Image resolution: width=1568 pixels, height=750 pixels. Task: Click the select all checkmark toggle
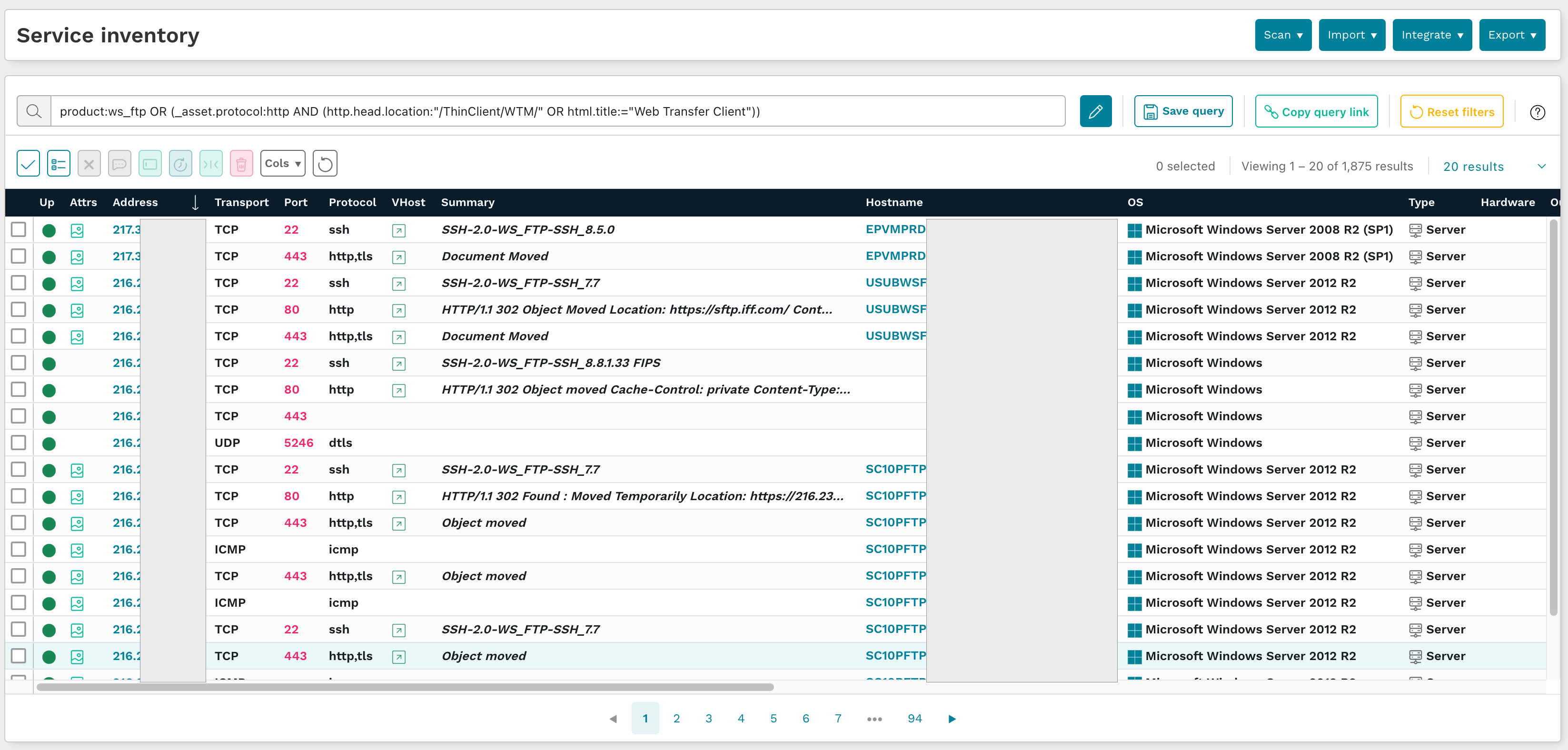[x=28, y=163]
